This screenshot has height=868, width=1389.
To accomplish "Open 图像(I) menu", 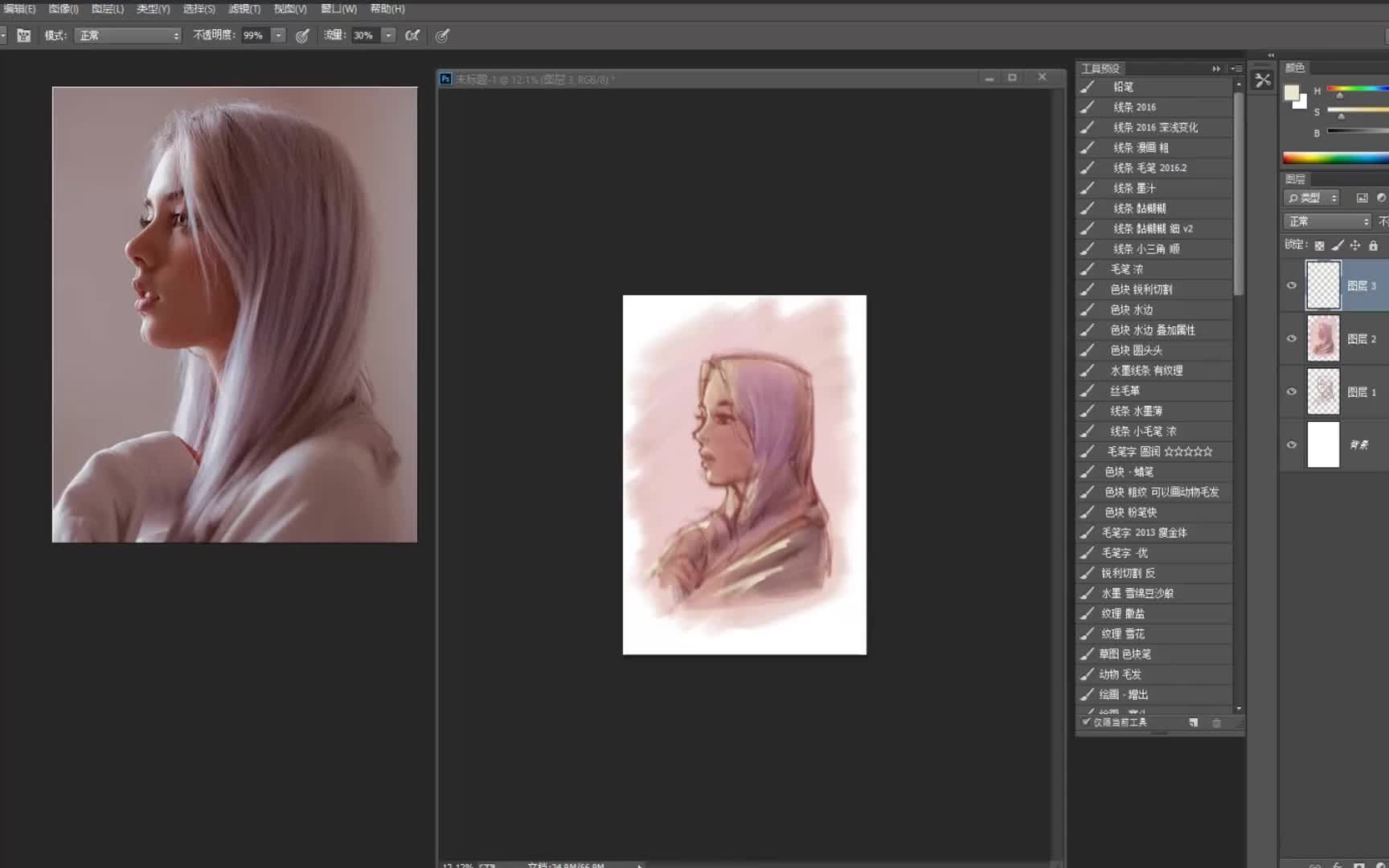I will [x=64, y=9].
